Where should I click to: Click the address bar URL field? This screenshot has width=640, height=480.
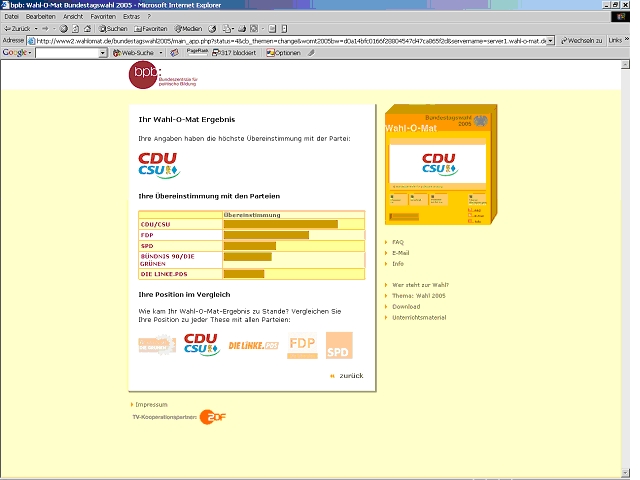tap(287, 41)
